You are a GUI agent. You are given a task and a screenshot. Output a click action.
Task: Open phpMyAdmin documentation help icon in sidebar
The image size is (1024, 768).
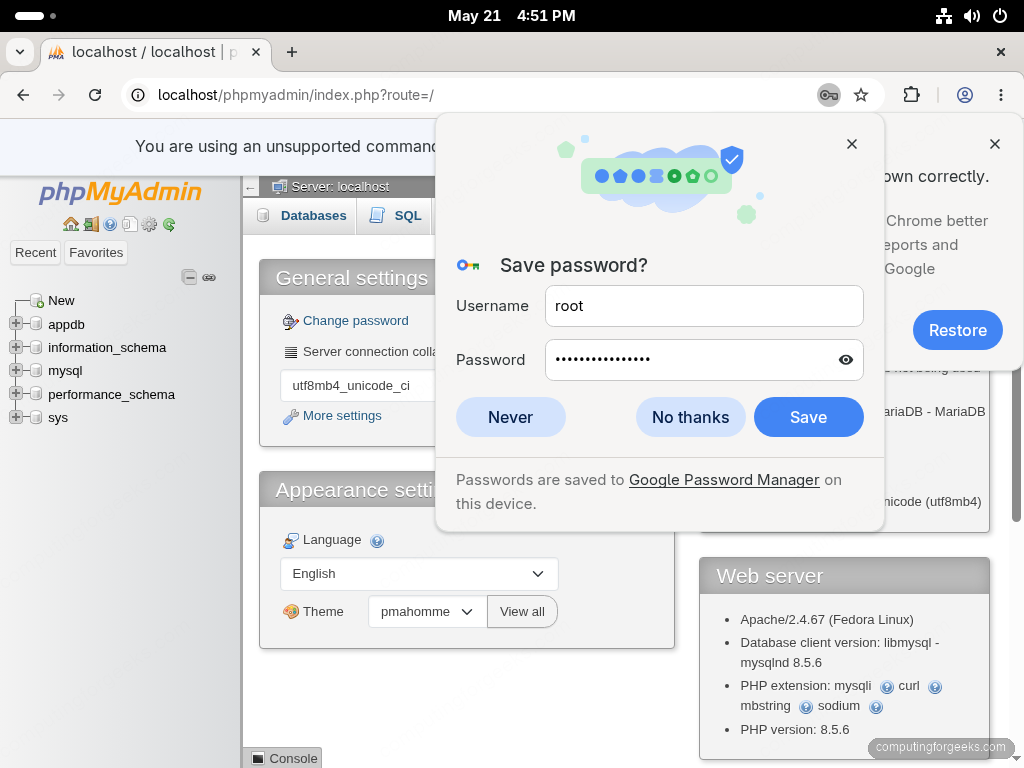[x=110, y=225]
